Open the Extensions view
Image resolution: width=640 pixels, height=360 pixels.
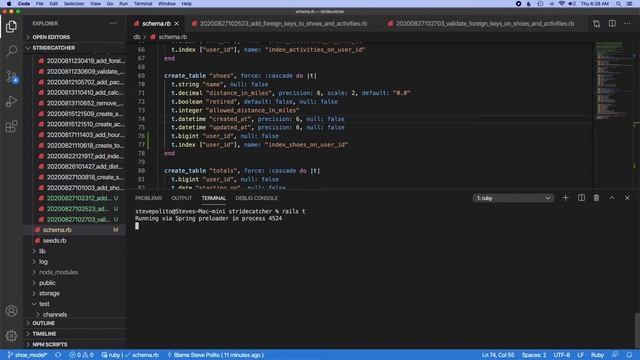tap(11, 126)
